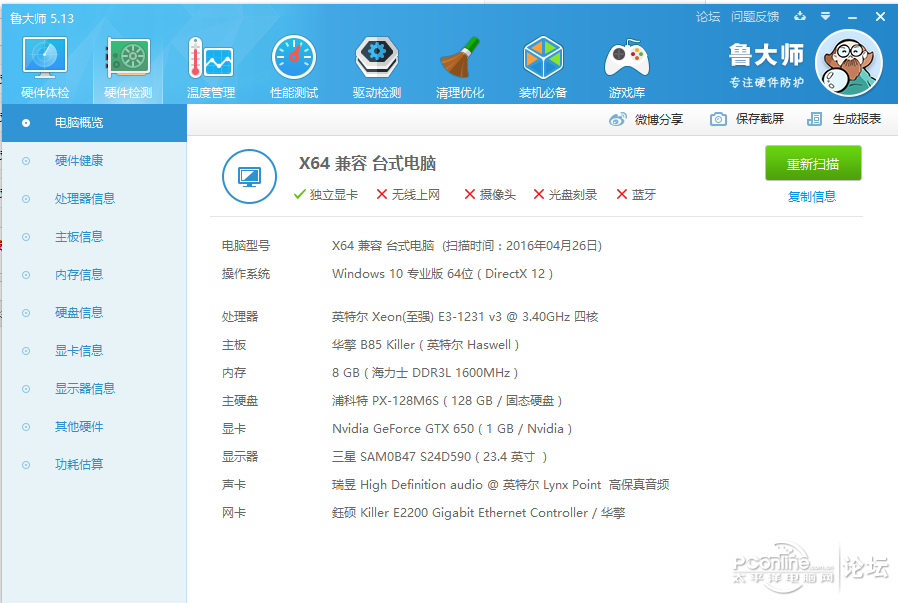Click the camera screenshot icon
The height and width of the screenshot is (603, 898).
tap(718, 119)
